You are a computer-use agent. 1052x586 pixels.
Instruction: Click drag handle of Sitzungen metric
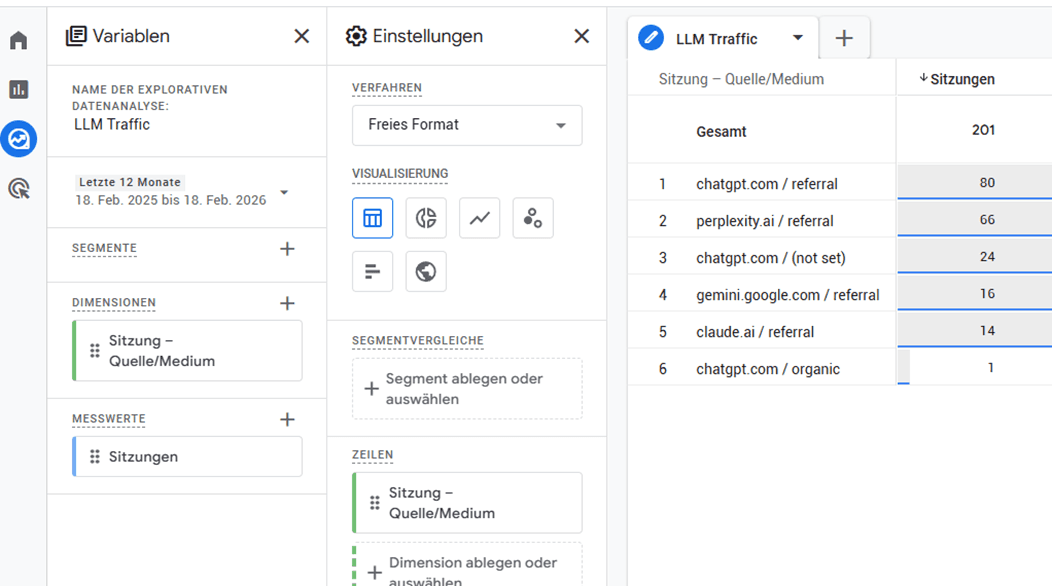pyautogui.click(x=95, y=456)
